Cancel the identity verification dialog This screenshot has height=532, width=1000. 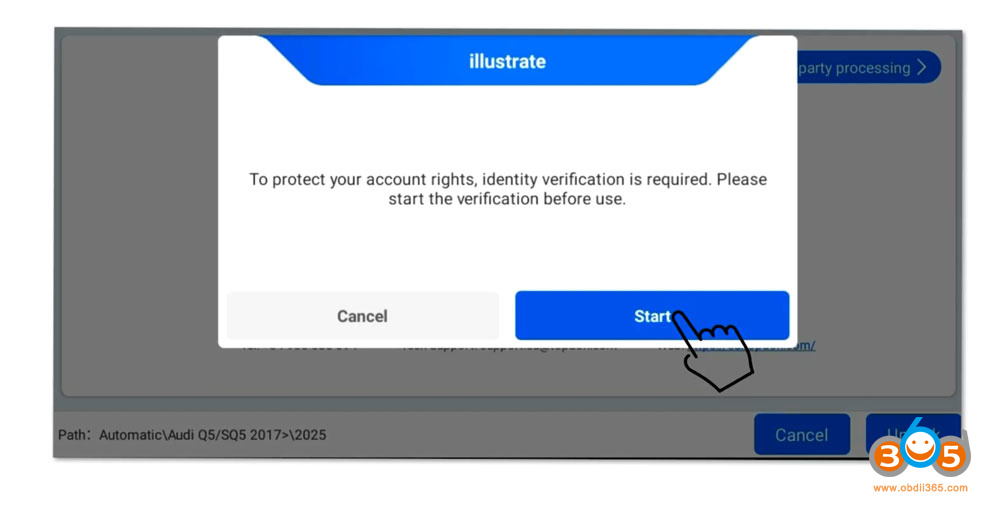click(362, 316)
